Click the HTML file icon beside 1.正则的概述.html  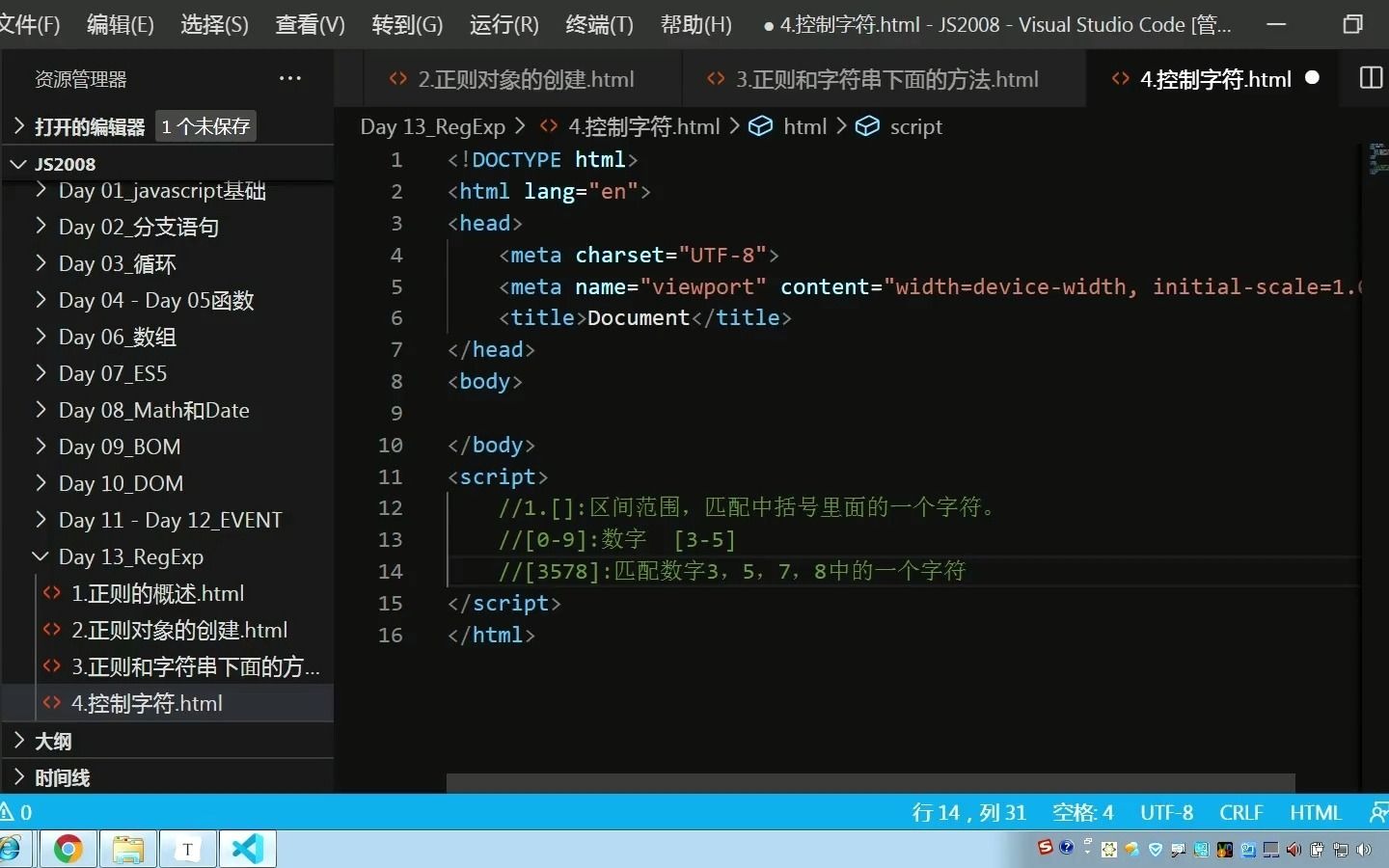tap(52, 593)
